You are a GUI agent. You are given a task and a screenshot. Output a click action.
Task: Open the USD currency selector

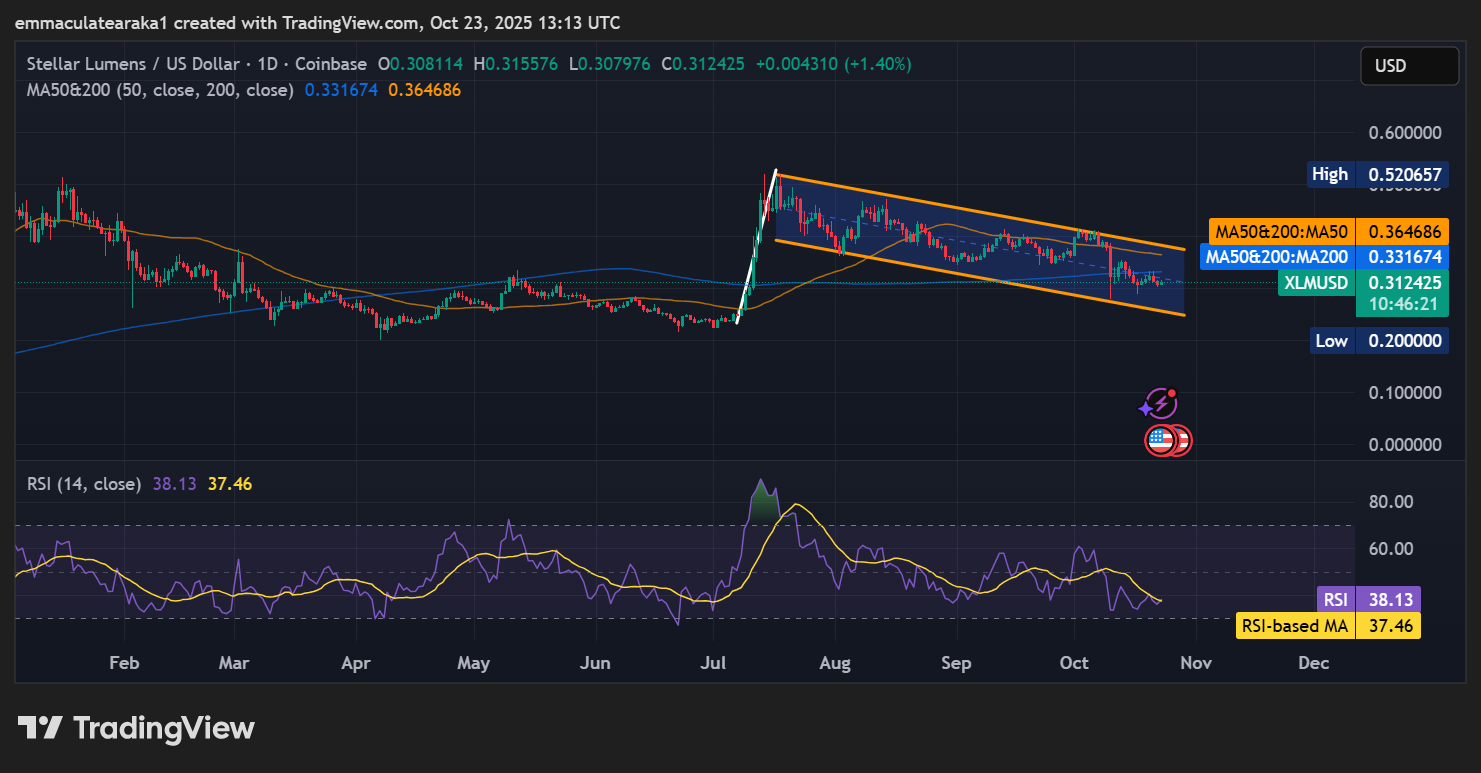pyautogui.click(x=1408, y=66)
